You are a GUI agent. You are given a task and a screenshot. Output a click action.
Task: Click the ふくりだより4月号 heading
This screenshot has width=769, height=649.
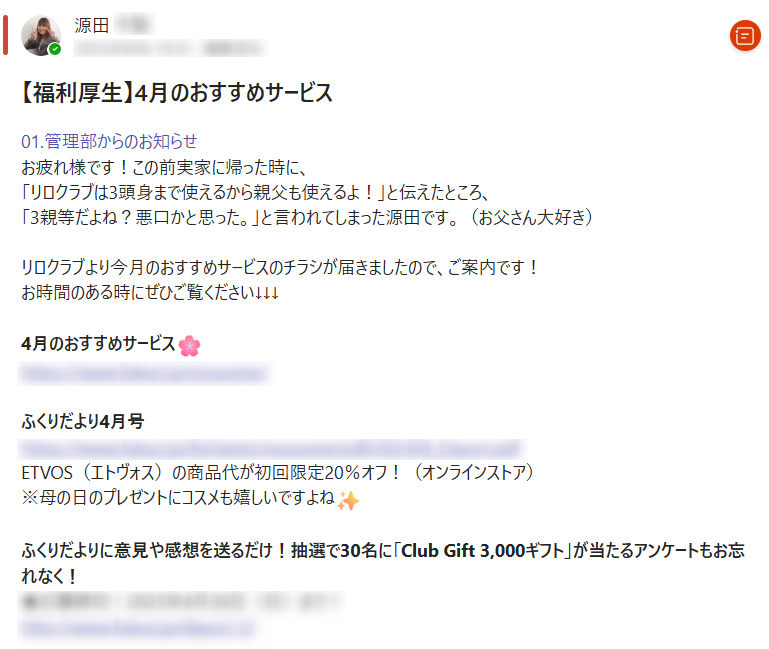(x=83, y=421)
